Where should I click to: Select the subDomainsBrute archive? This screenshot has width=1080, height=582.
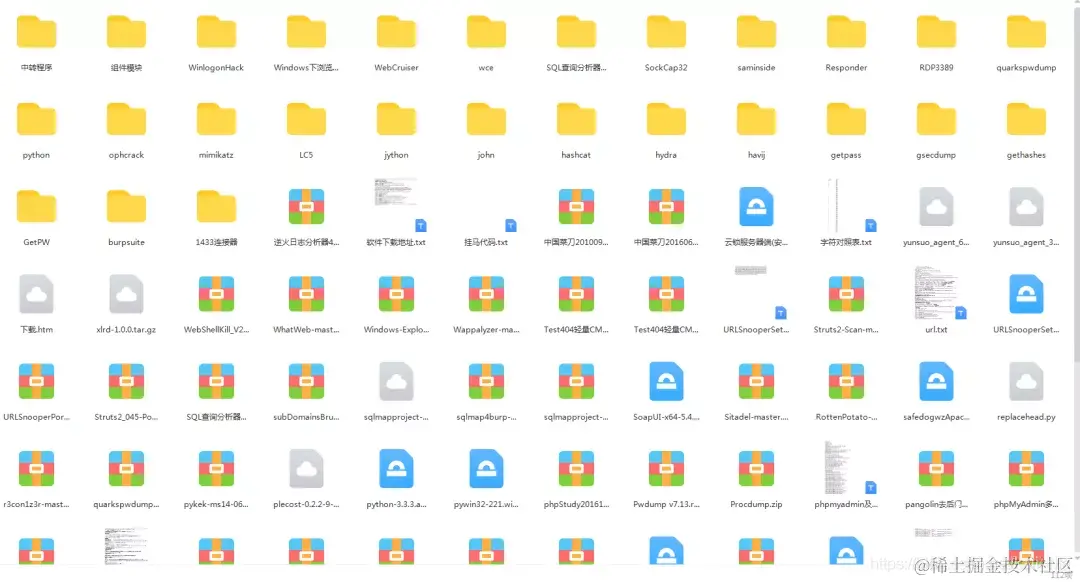[x=307, y=382]
